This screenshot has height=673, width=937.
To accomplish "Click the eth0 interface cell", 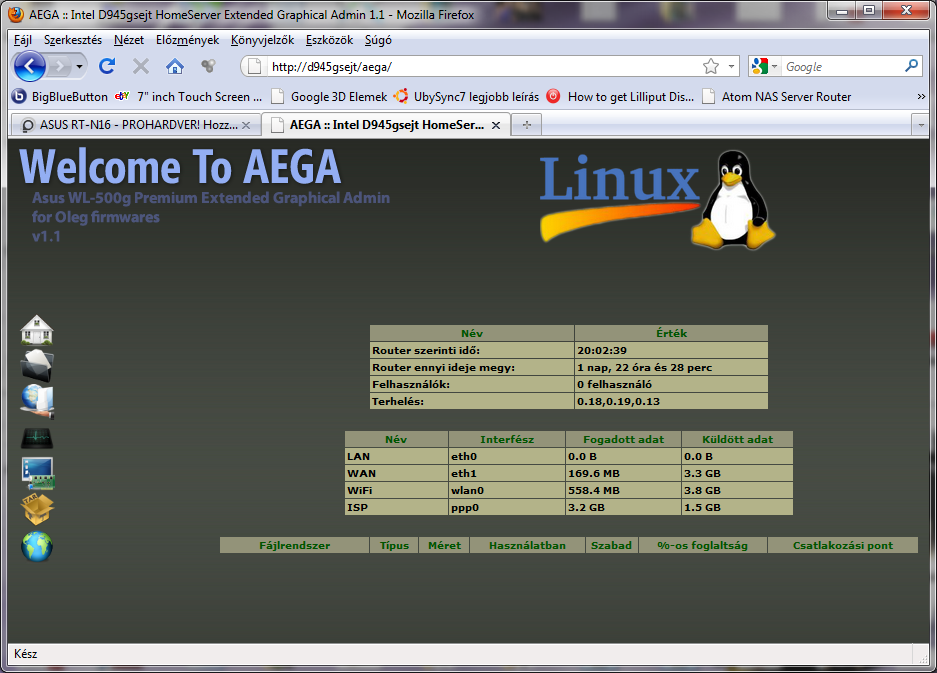I will (506, 456).
